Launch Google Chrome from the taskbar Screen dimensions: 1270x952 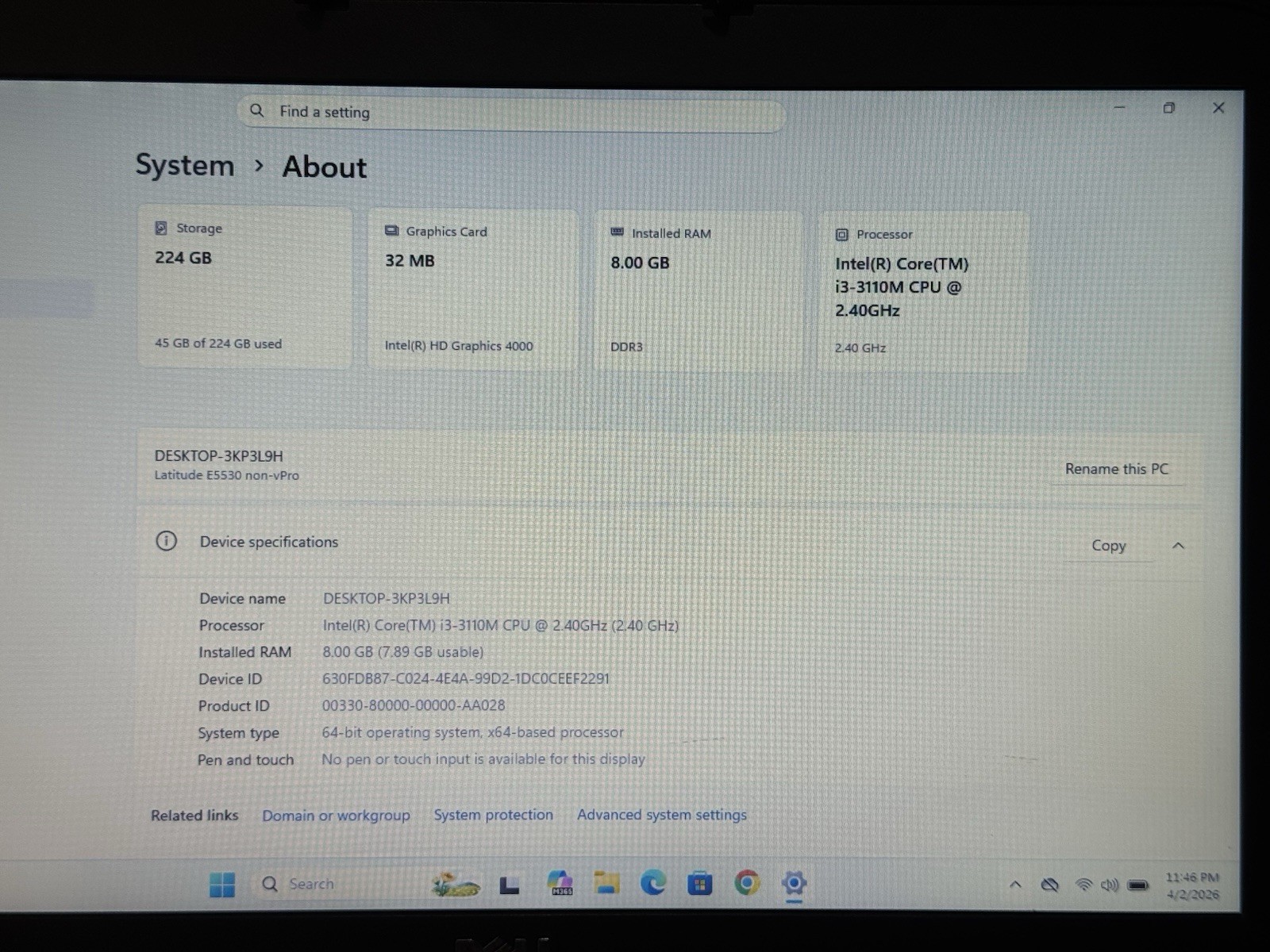point(747,882)
